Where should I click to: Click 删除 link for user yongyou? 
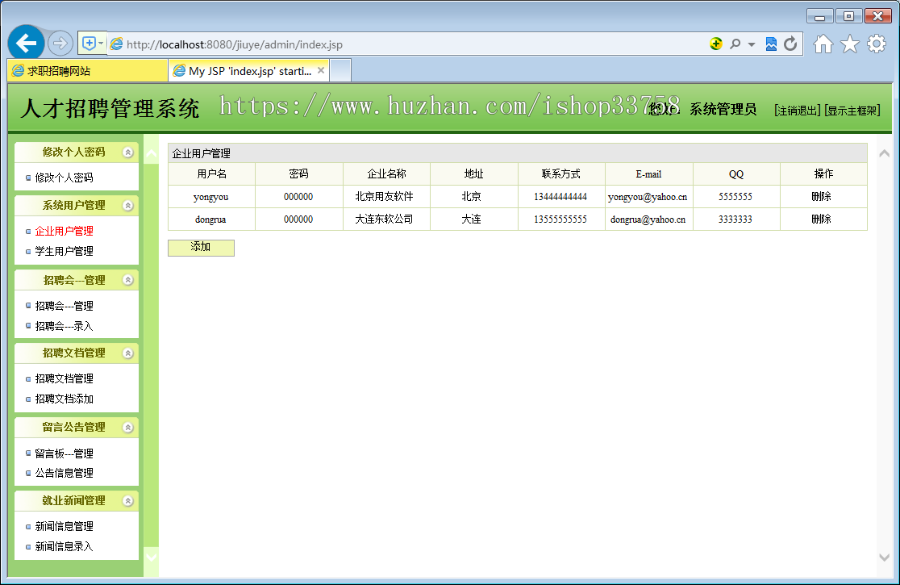[x=824, y=196]
